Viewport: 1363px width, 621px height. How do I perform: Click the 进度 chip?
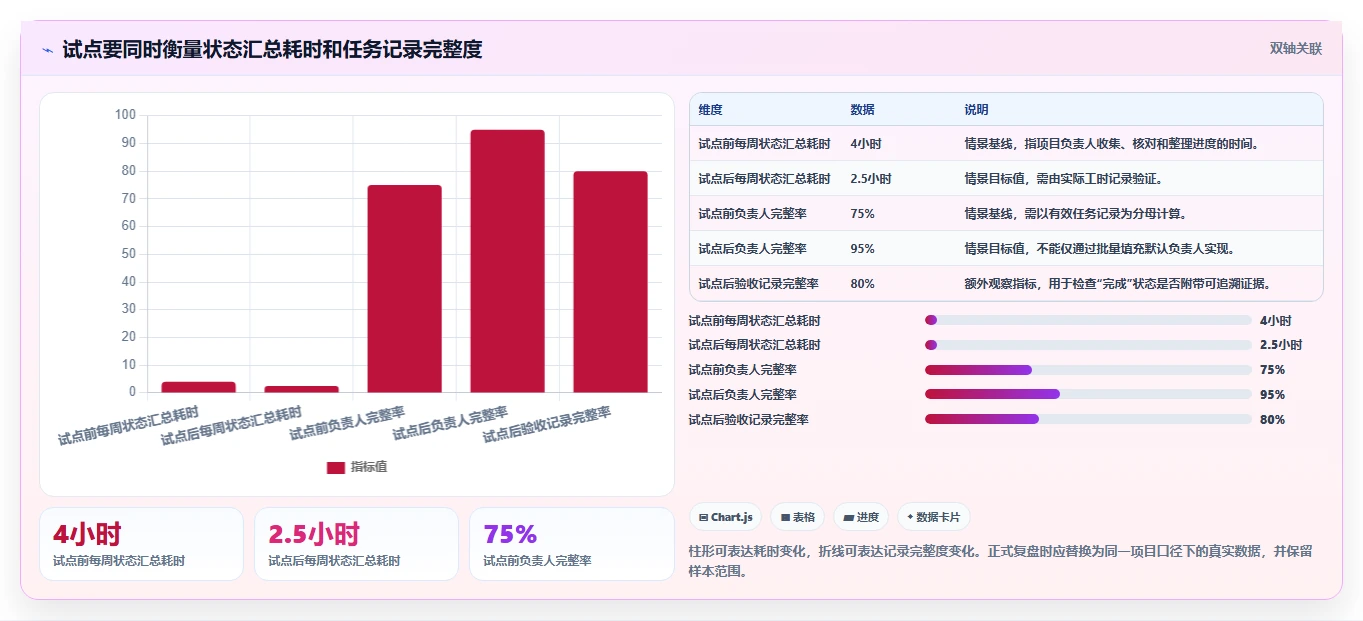(x=861, y=517)
